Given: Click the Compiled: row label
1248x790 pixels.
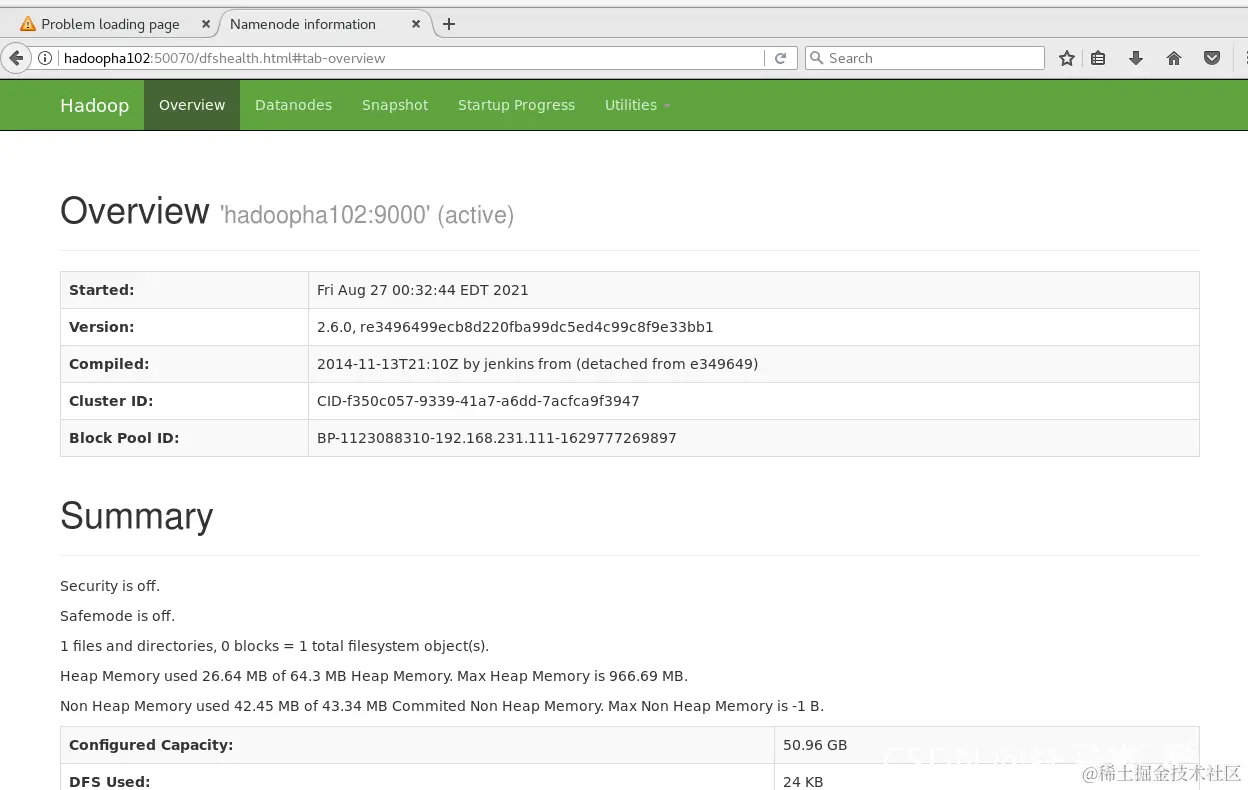Looking at the screenshot, I should [109, 364].
